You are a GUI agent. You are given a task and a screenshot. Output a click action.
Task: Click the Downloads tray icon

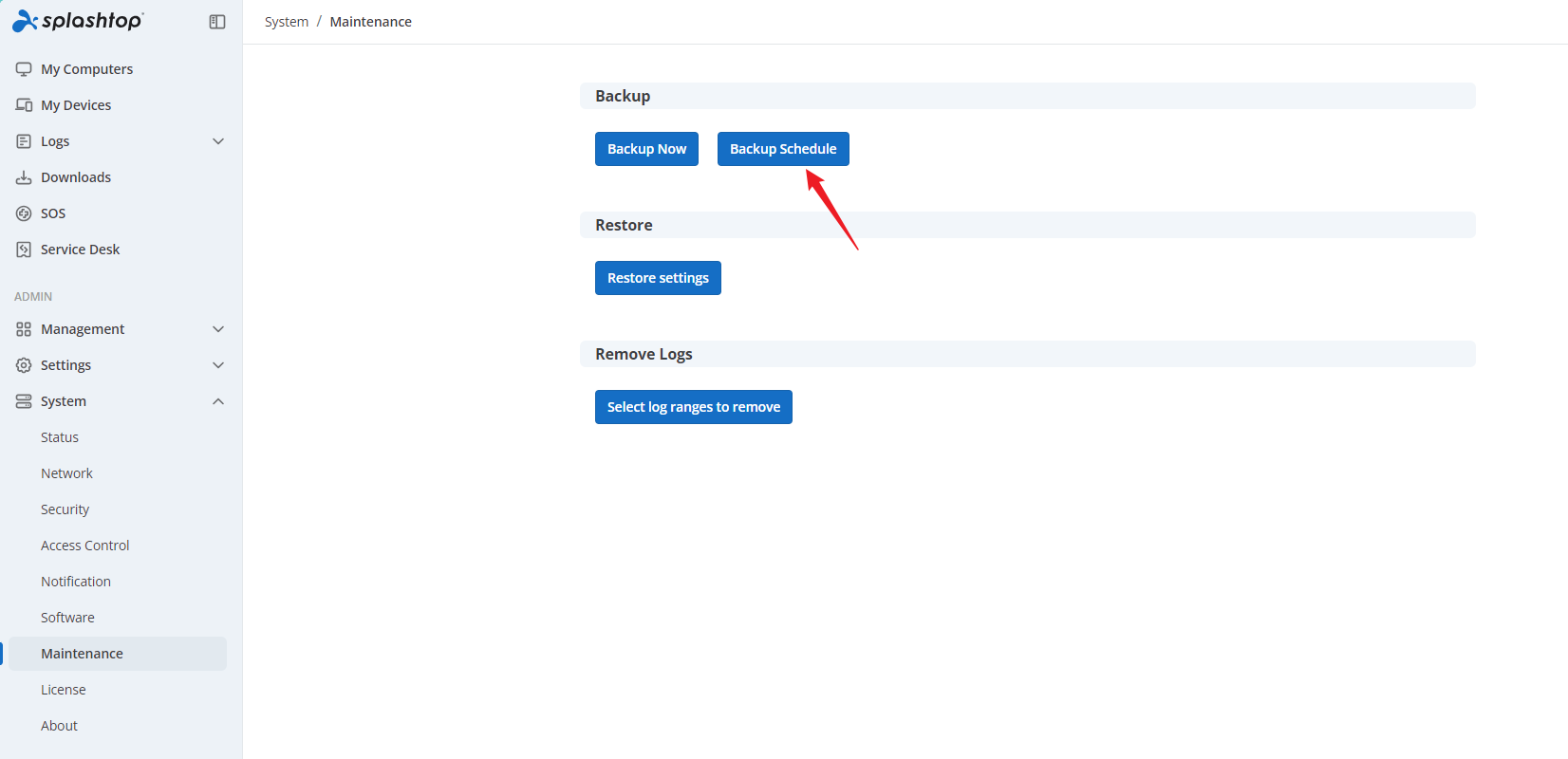click(24, 177)
